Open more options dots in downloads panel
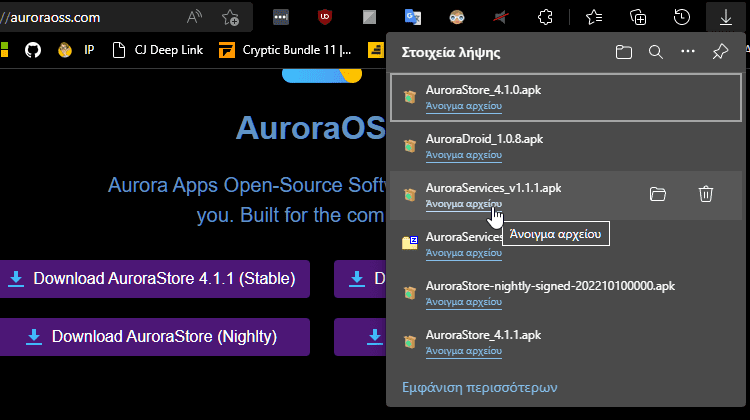The image size is (750, 420). (x=688, y=51)
